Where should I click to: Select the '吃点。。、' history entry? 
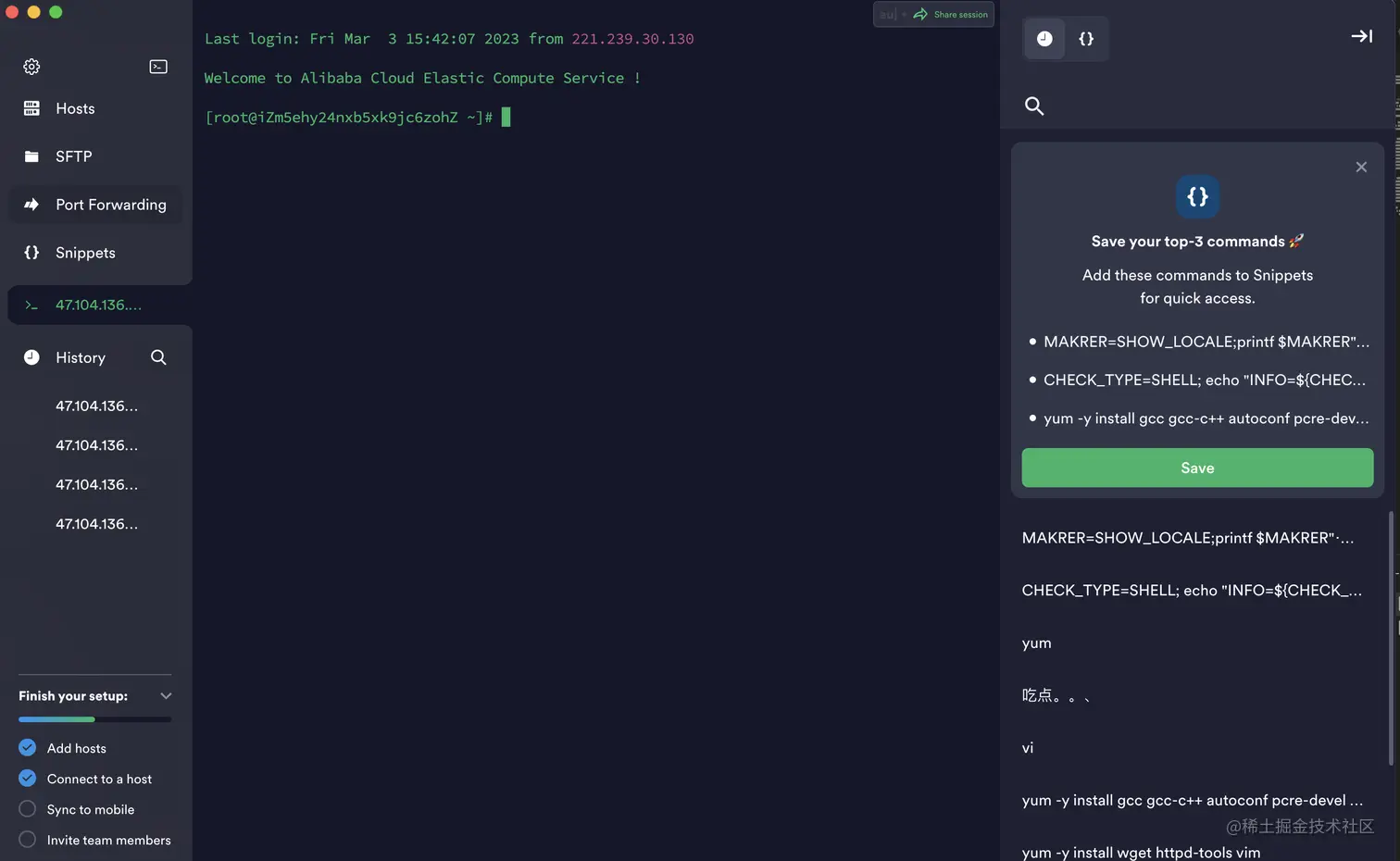click(1056, 695)
